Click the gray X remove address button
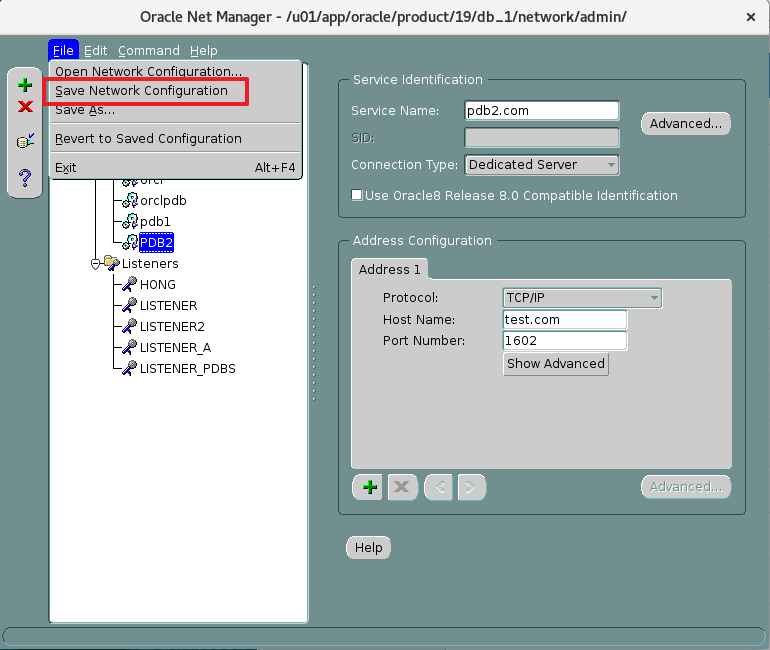 (x=403, y=487)
